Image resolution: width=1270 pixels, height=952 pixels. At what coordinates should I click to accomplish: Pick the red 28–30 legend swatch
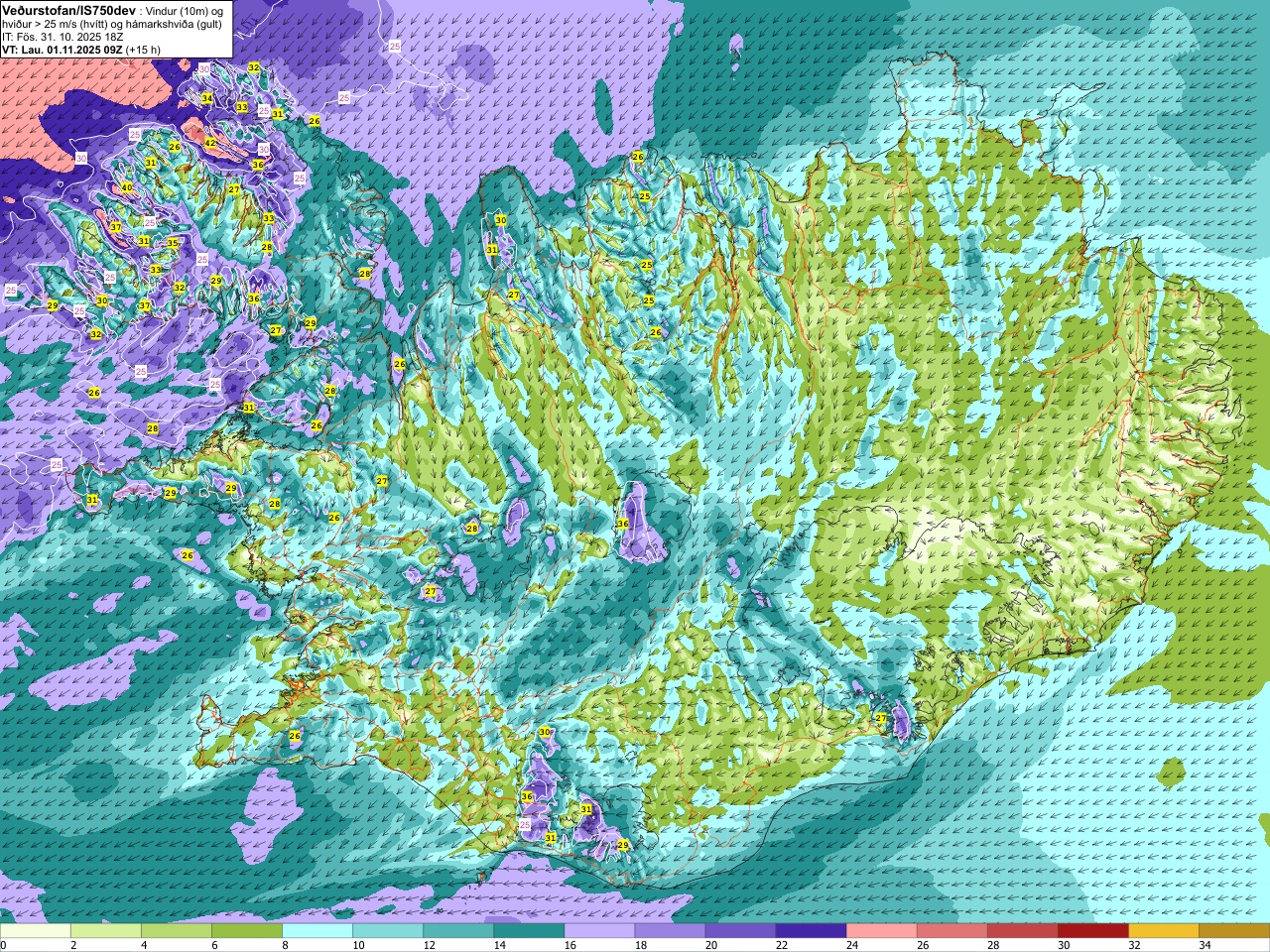(x=1022, y=931)
